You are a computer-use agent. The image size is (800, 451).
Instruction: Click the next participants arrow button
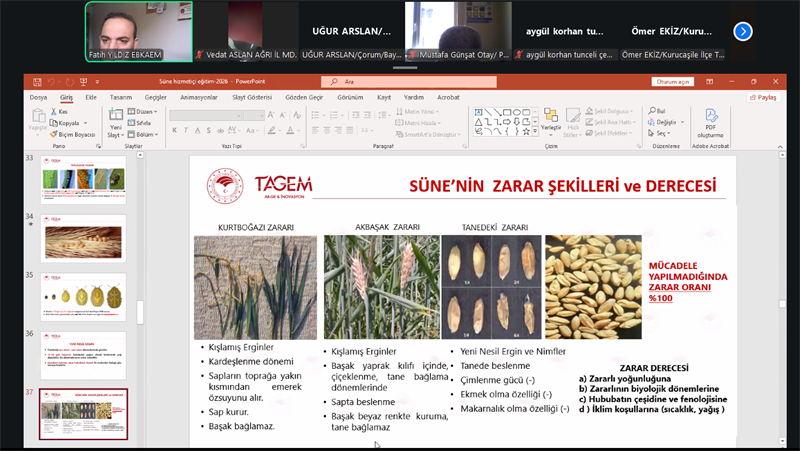point(743,31)
